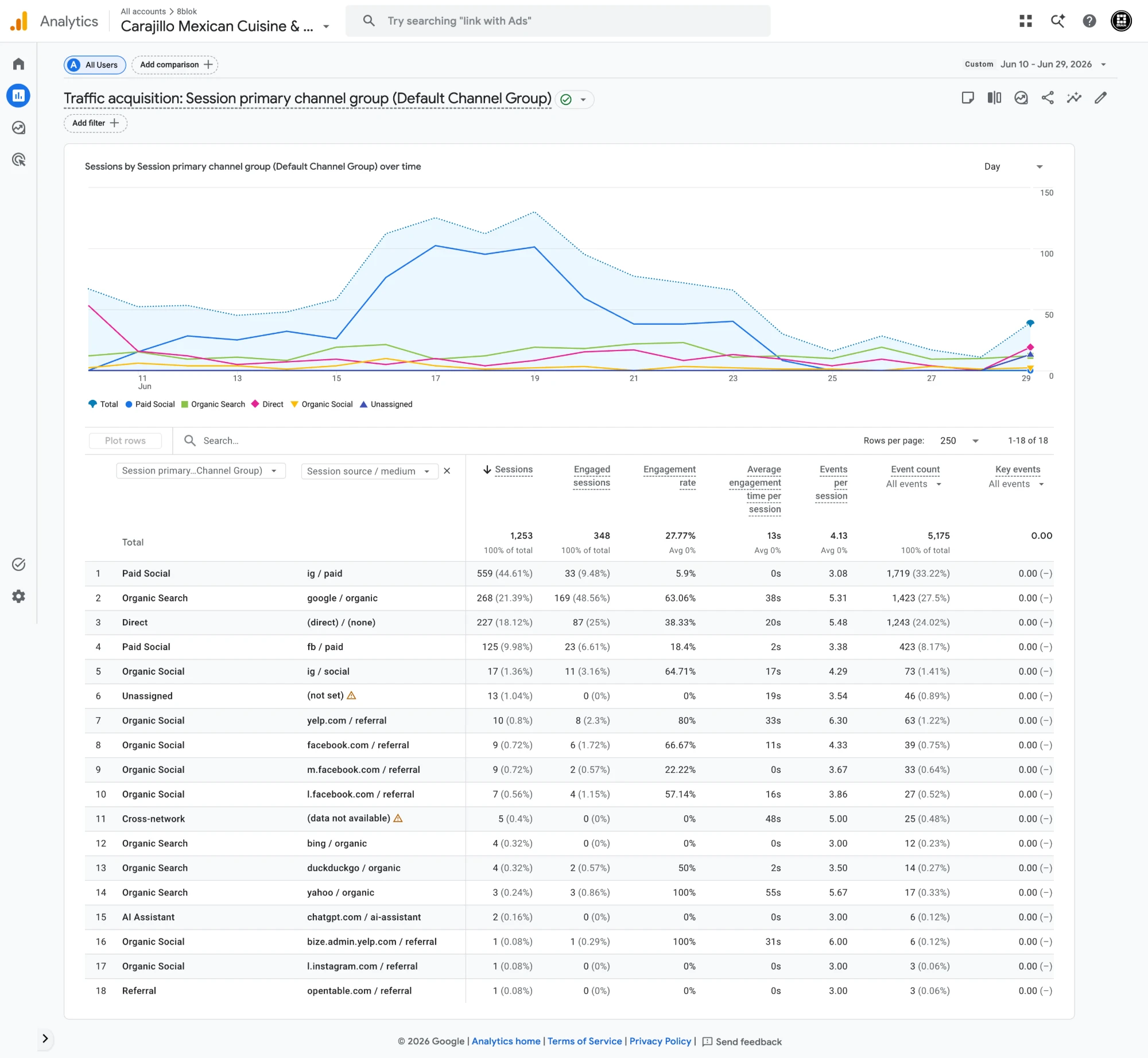1148x1058 pixels.
Task: Toggle Total series in chart legend
Action: (103, 404)
